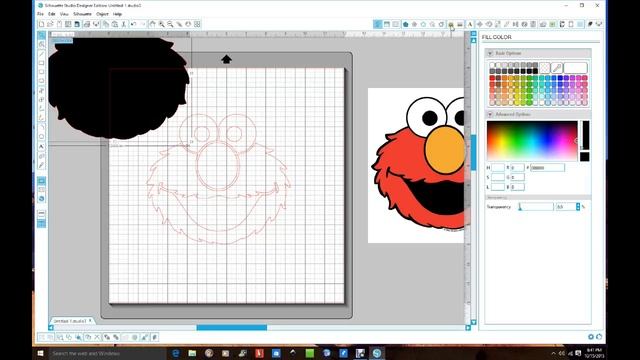This screenshot has height=360, width=640.
Task: Click the Delete X icon in bottom toolbar
Action: [97, 337]
